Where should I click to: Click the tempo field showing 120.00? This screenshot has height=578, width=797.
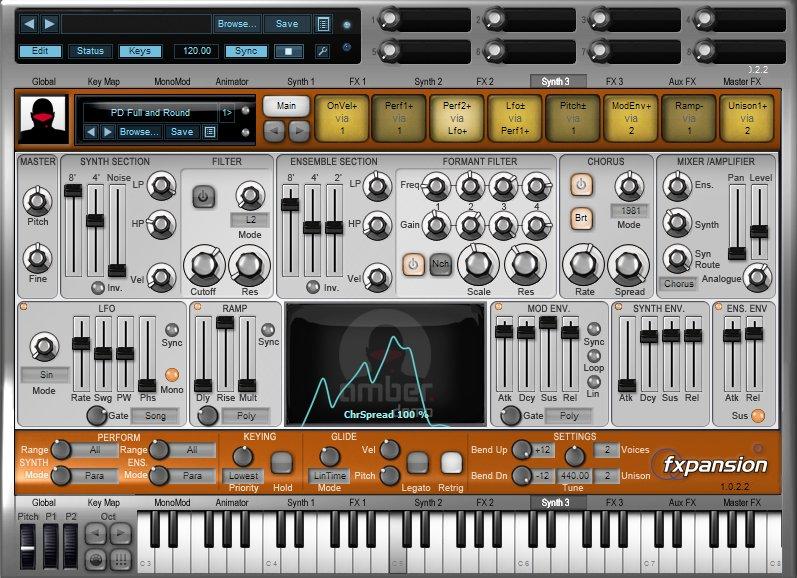(x=197, y=51)
